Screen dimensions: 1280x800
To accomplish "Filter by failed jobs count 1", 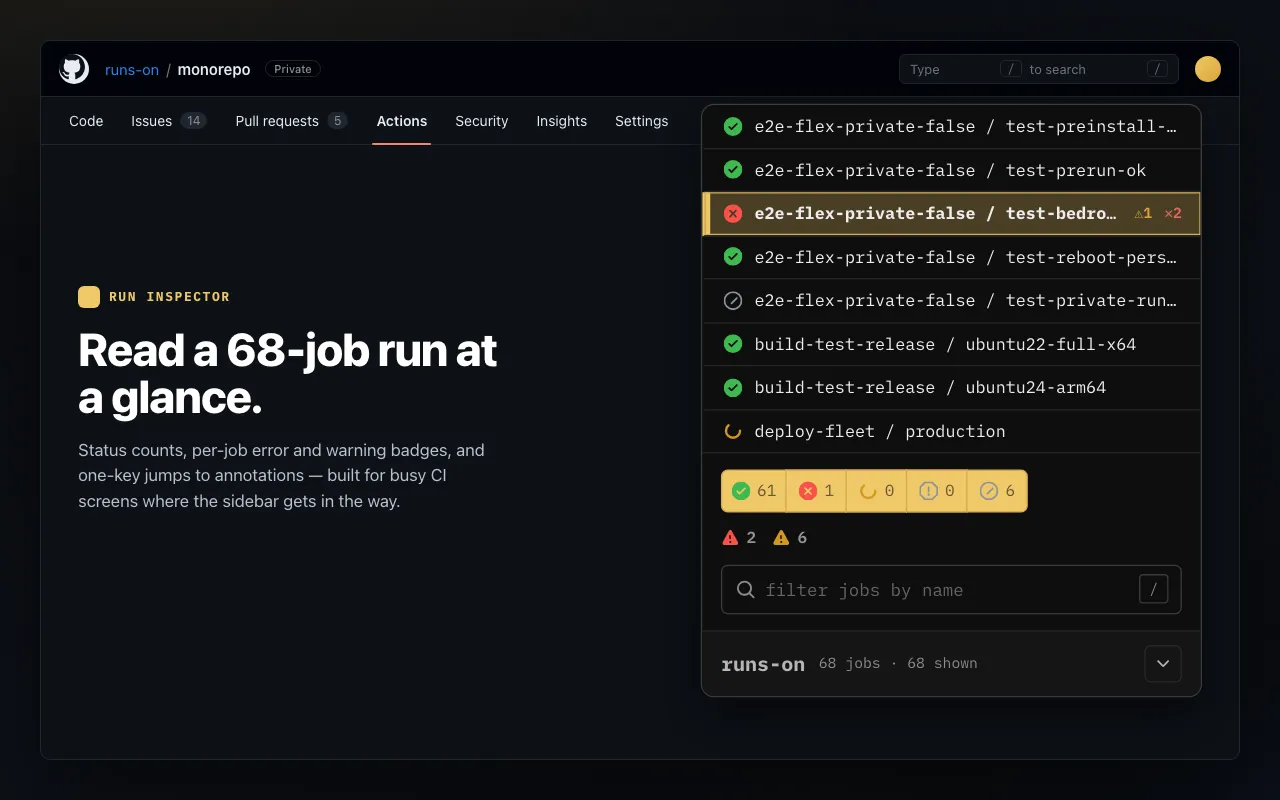I will click(x=816, y=491).
